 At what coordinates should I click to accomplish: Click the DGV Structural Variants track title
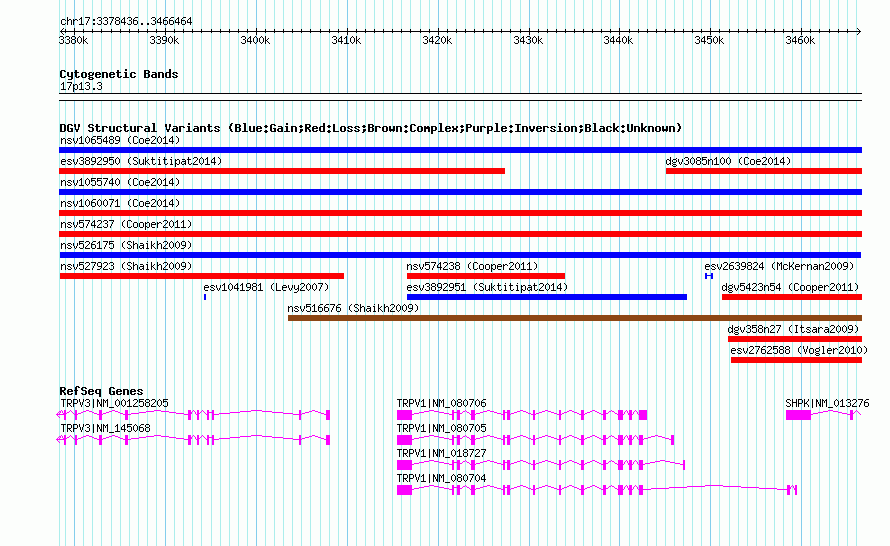tap(371, 128)
